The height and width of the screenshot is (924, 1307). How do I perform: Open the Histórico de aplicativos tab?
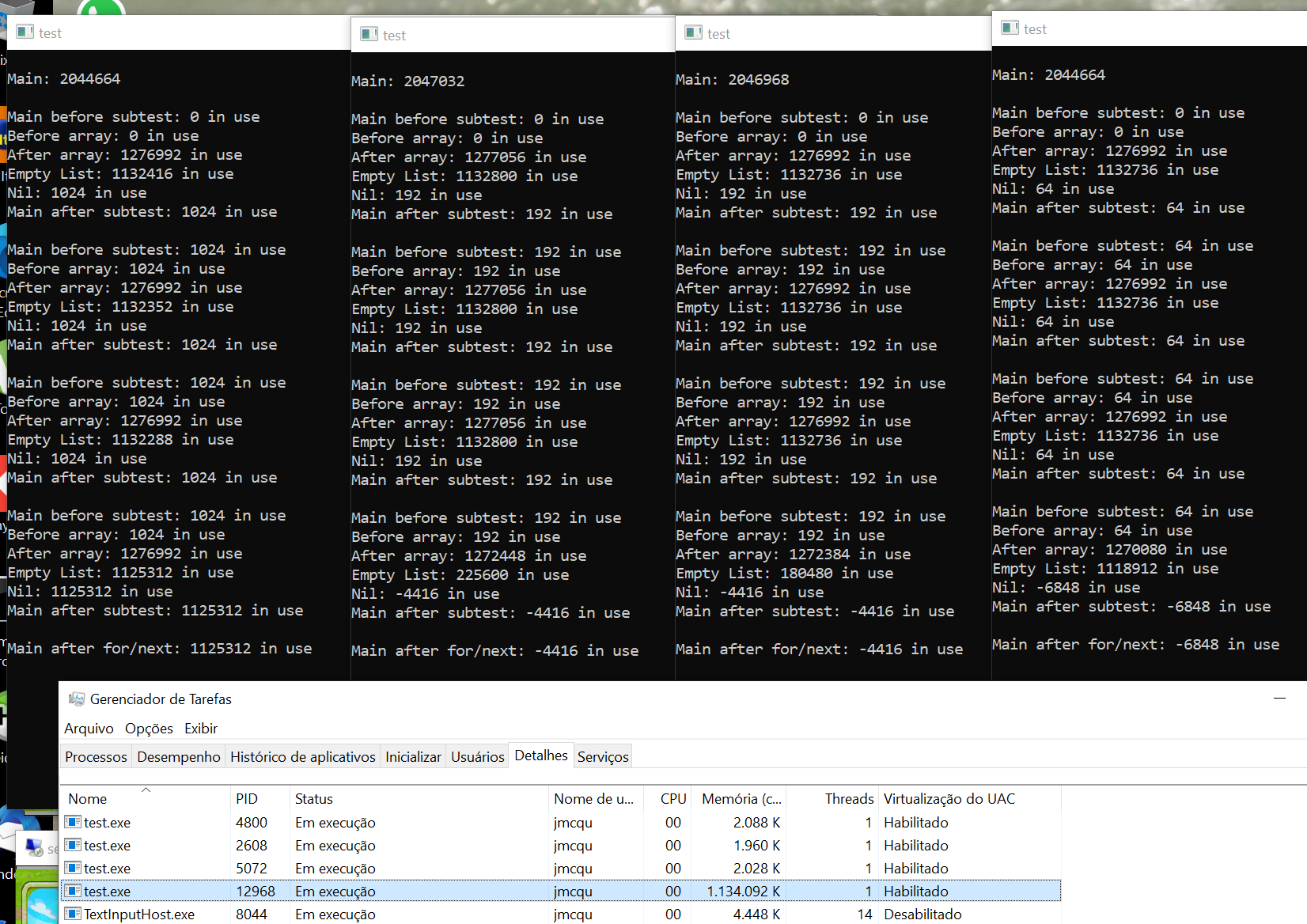pos(302,757)
